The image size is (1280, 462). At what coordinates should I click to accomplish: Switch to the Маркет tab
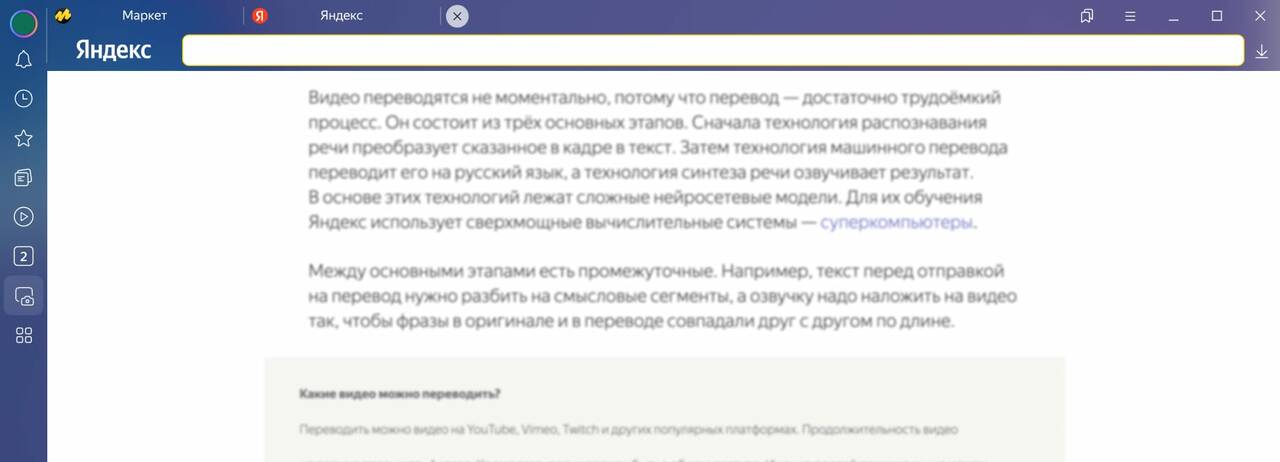pos(145,15)
